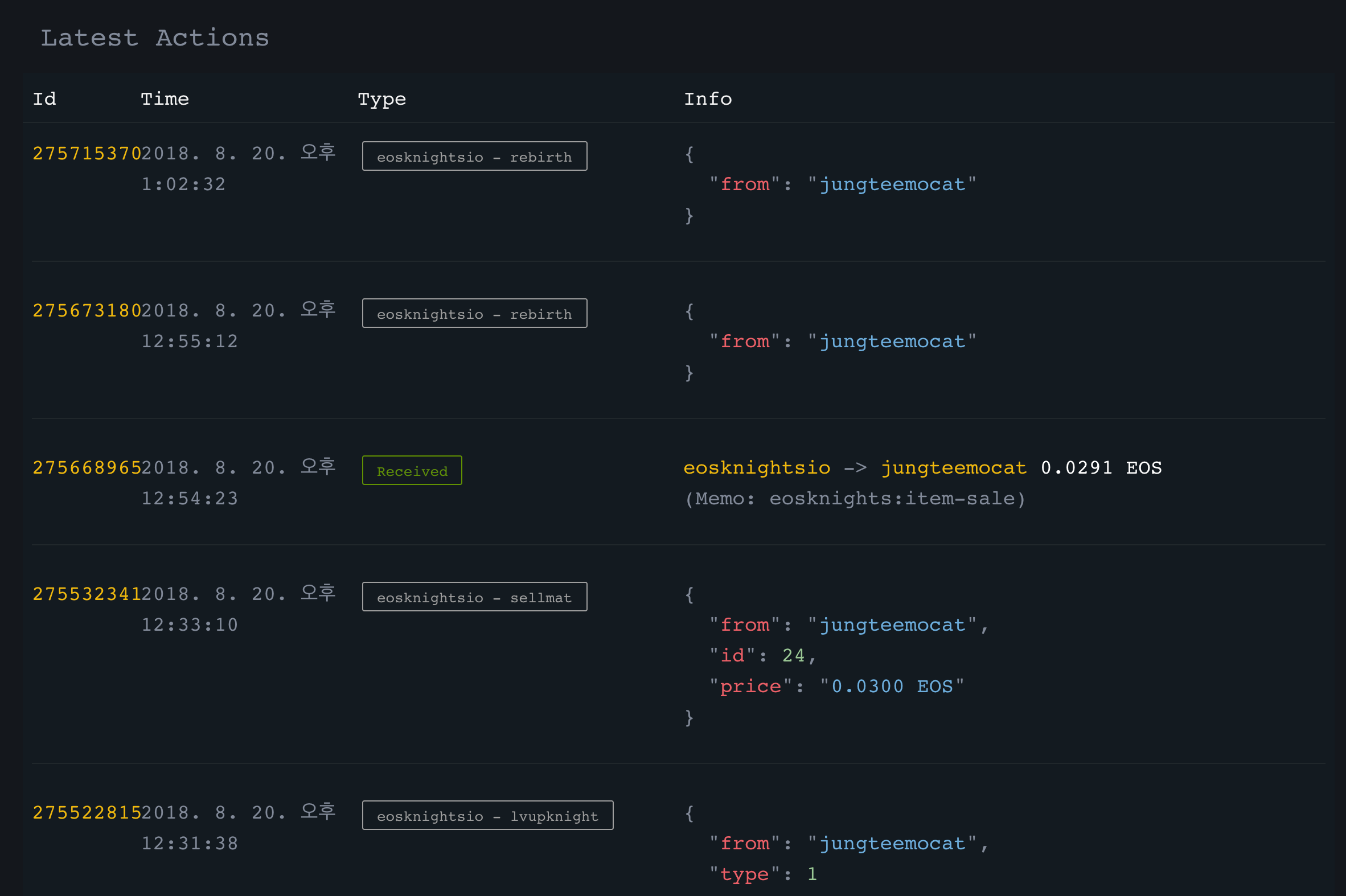Click the Info column header
This screenshot has height=896, width=1346.
[x=708, y=99]
